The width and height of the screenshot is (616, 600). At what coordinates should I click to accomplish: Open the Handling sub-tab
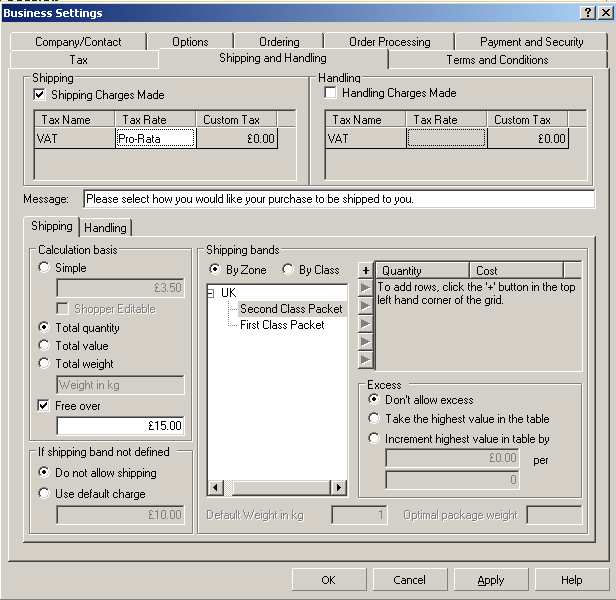105,228
